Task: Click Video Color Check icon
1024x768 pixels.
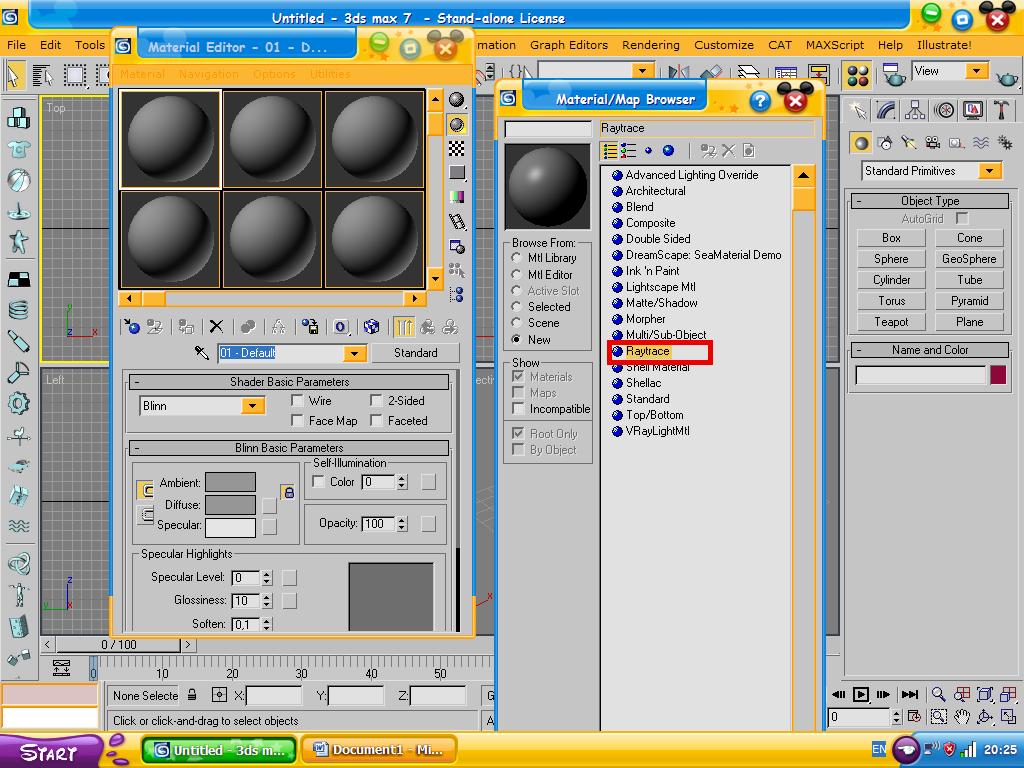Action: 456,197
